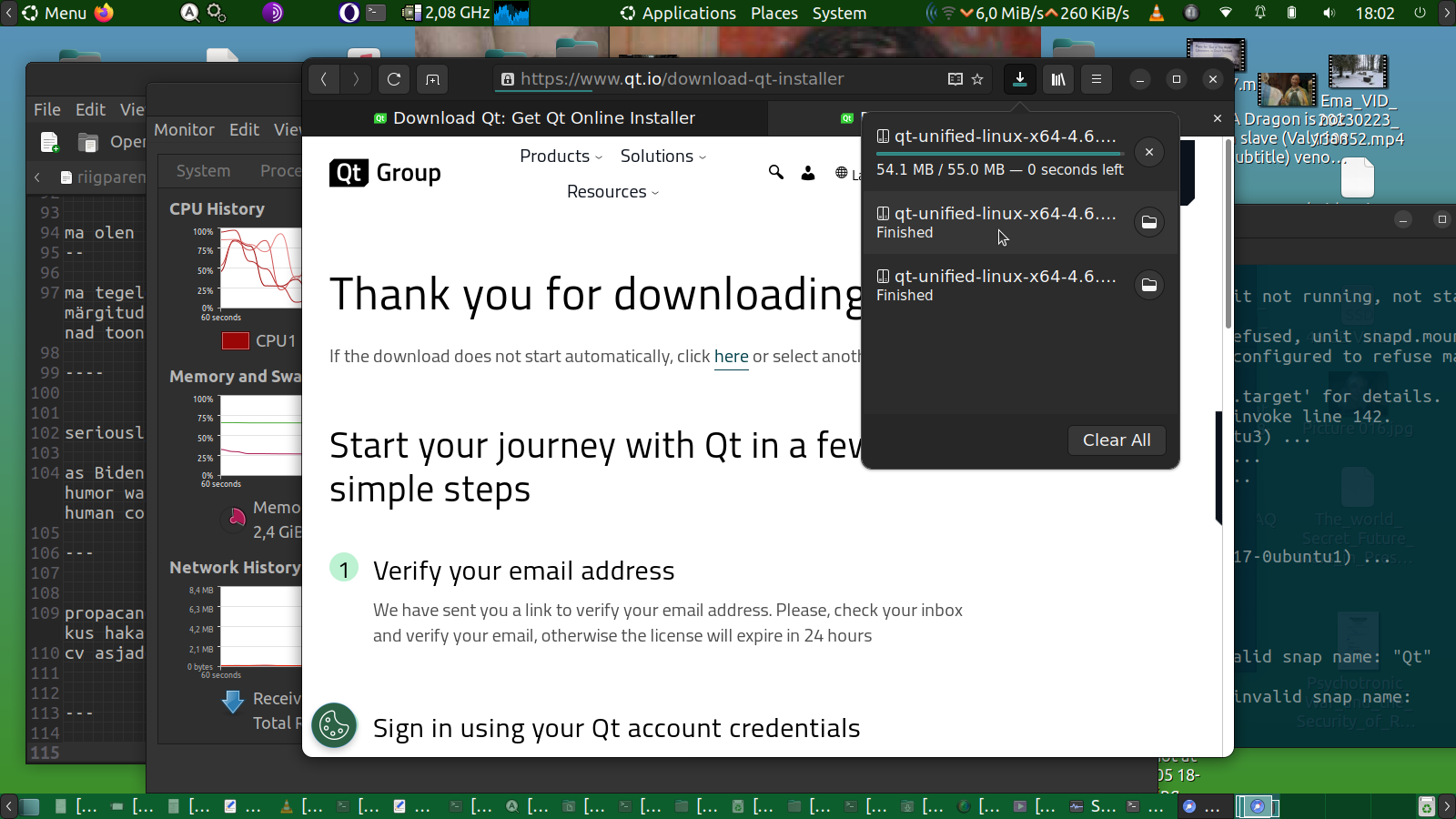Expand the Products menu on Qt site
This screenshot has width=1456, height=819.
(561, 157)
